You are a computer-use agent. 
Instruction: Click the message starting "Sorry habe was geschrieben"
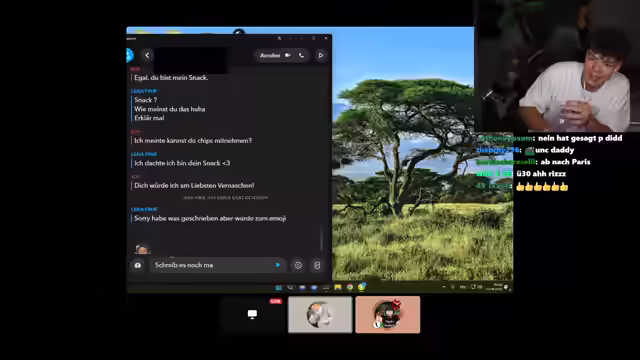(x=210, y=218)
